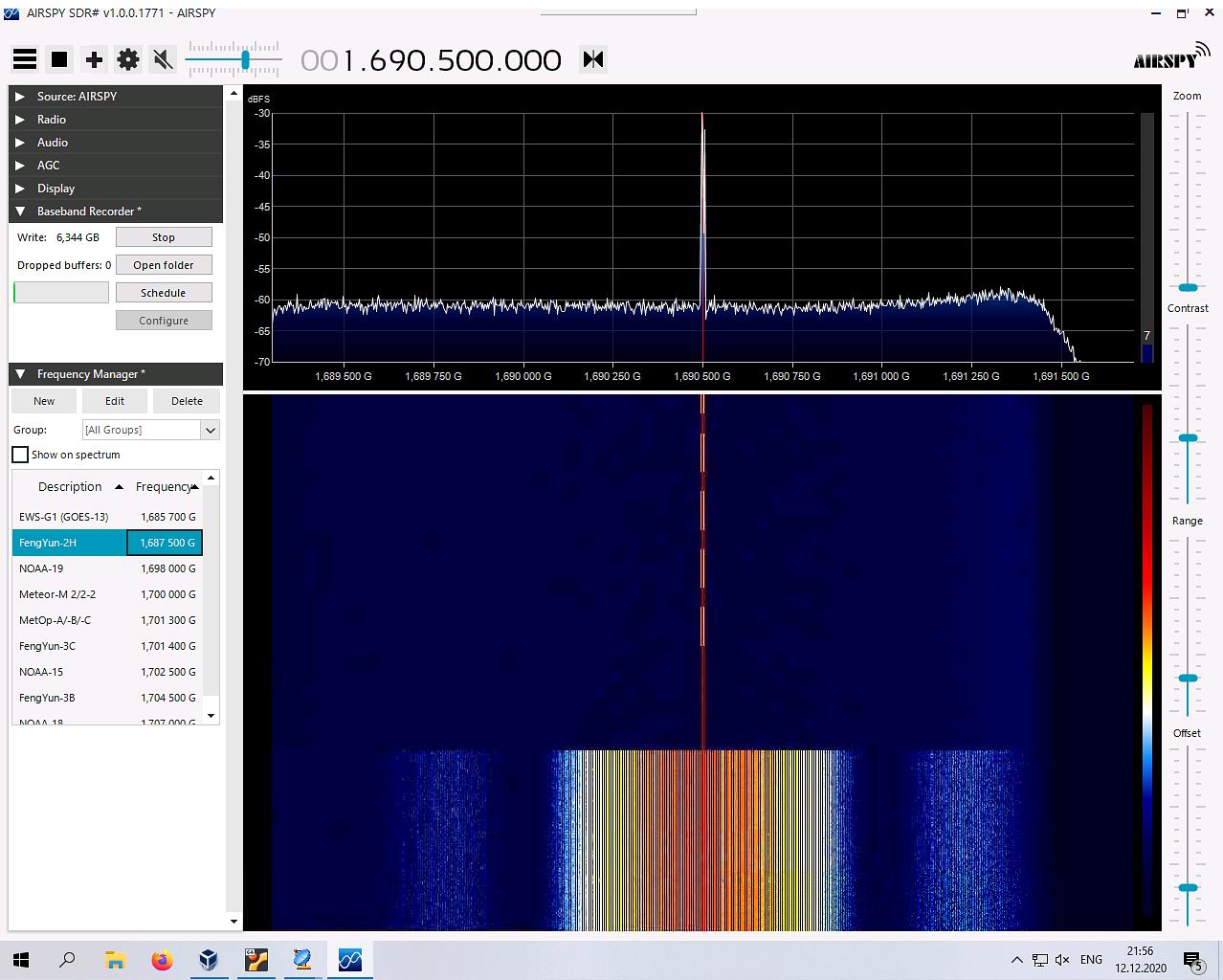Select the FengYun-3C entry
This screenshot has width=1223, height=980.
107,646
